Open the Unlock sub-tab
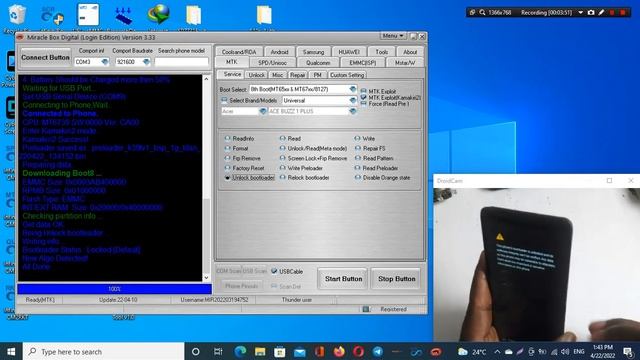Image resolution: width=640 pixels, height=360 pixels. tap(256, 75)
